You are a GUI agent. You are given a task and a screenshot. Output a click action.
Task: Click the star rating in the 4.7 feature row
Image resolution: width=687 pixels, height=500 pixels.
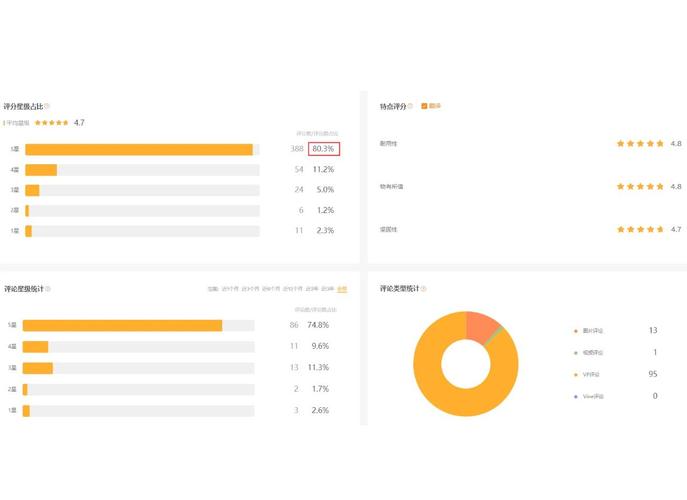[x=640, y=229]
